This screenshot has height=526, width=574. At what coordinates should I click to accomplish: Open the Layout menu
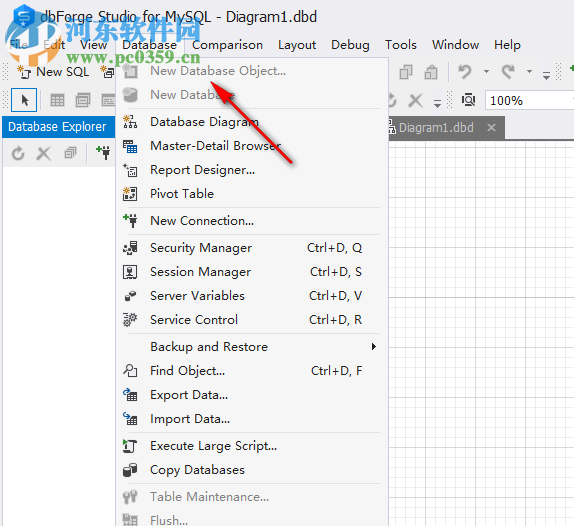point(297,45)
